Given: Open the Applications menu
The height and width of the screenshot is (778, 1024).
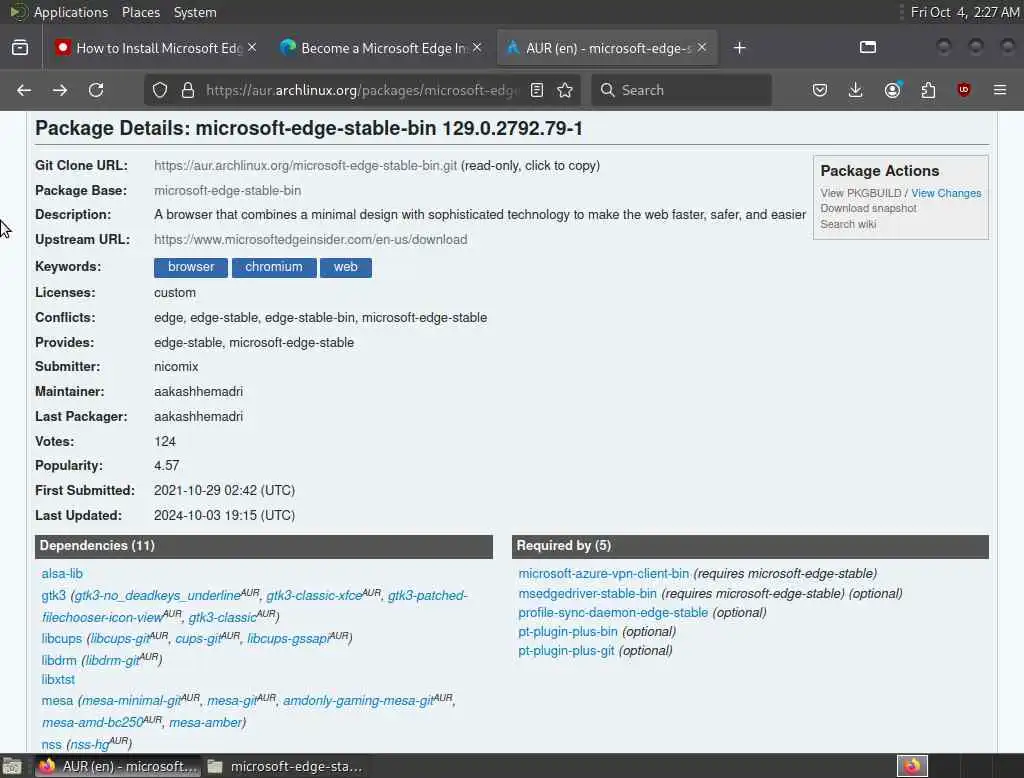Looking at the screenshot, I should pos(71,12).
